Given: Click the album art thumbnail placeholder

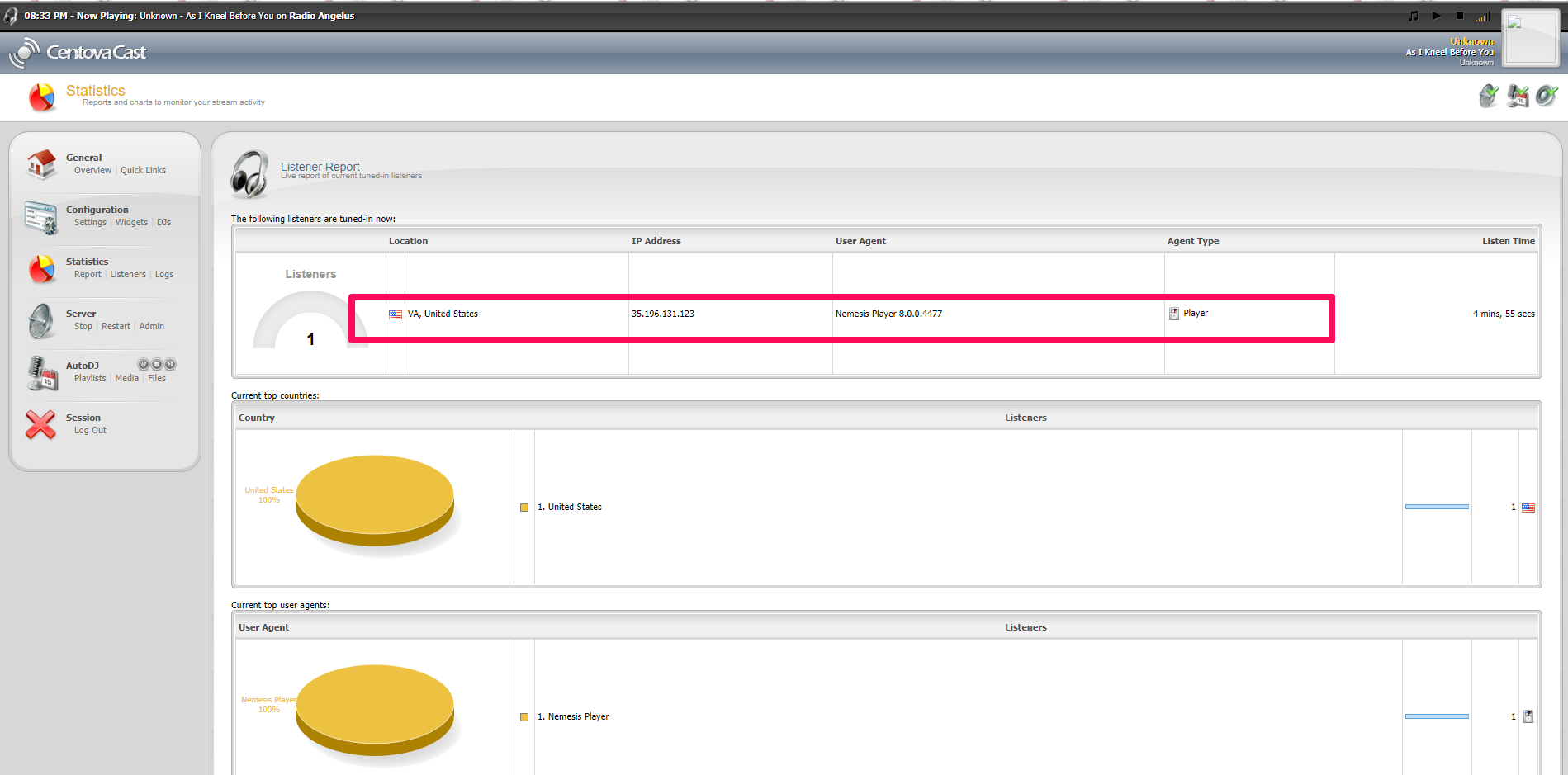Looking at the screenshot, I should [1529, 37].
